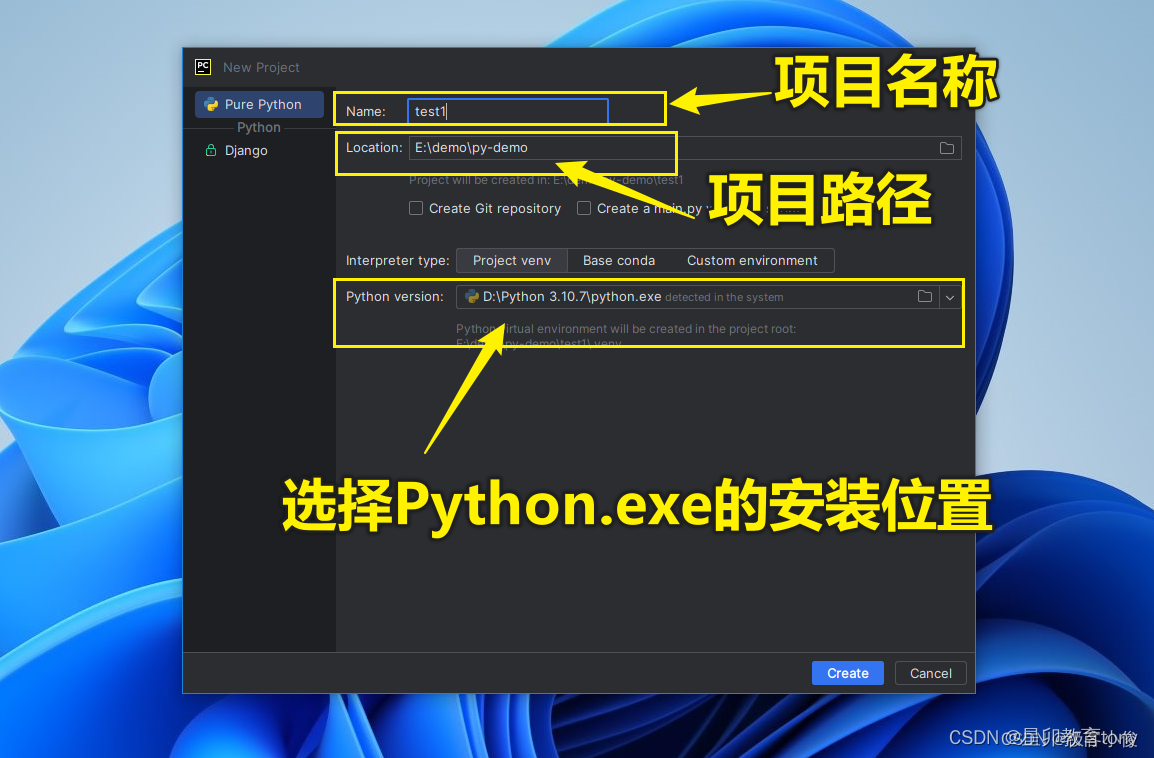
Task: Click the Python version label
Action: pyautogui.click(x=394, y=297)
